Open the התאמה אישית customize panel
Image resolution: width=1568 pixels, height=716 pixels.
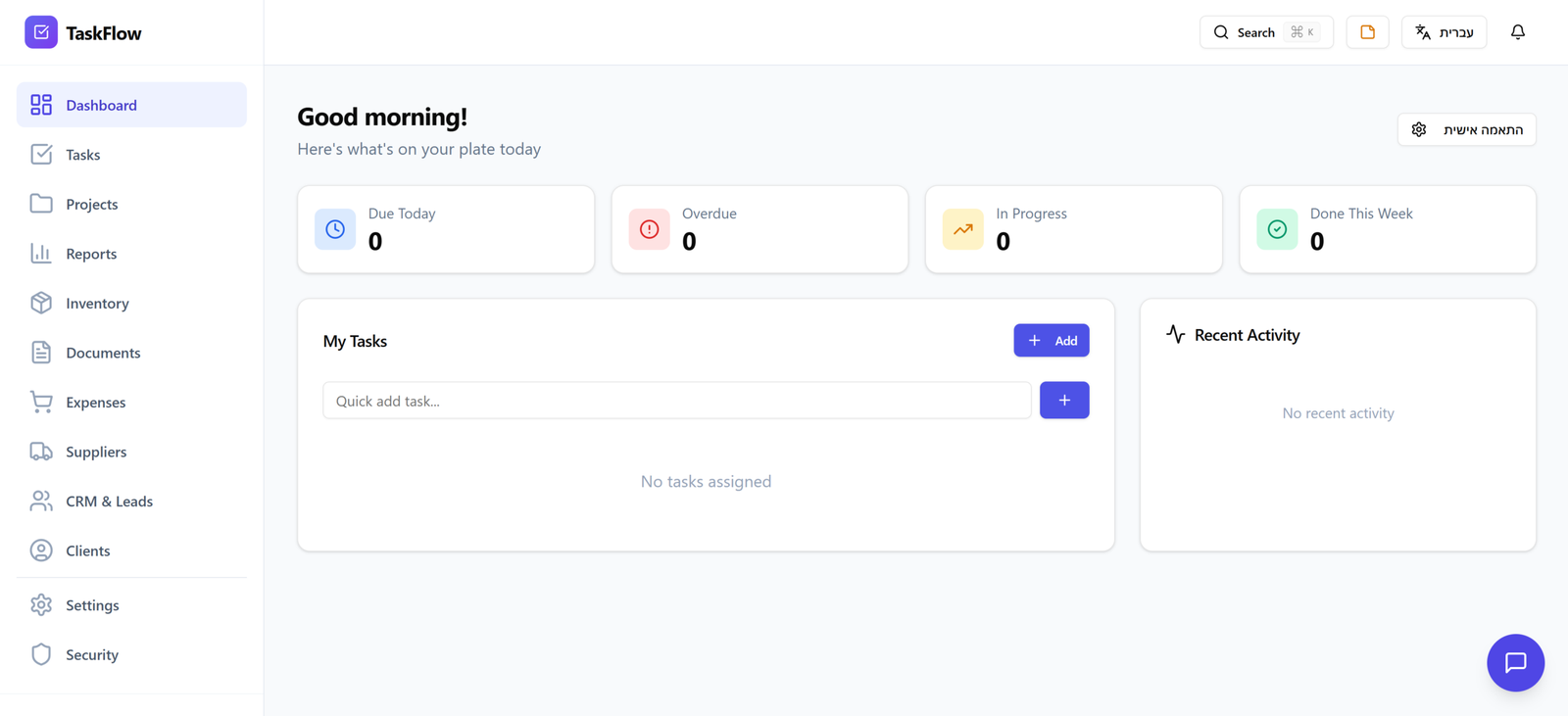pyautogui.click(x=1466, y=129)
